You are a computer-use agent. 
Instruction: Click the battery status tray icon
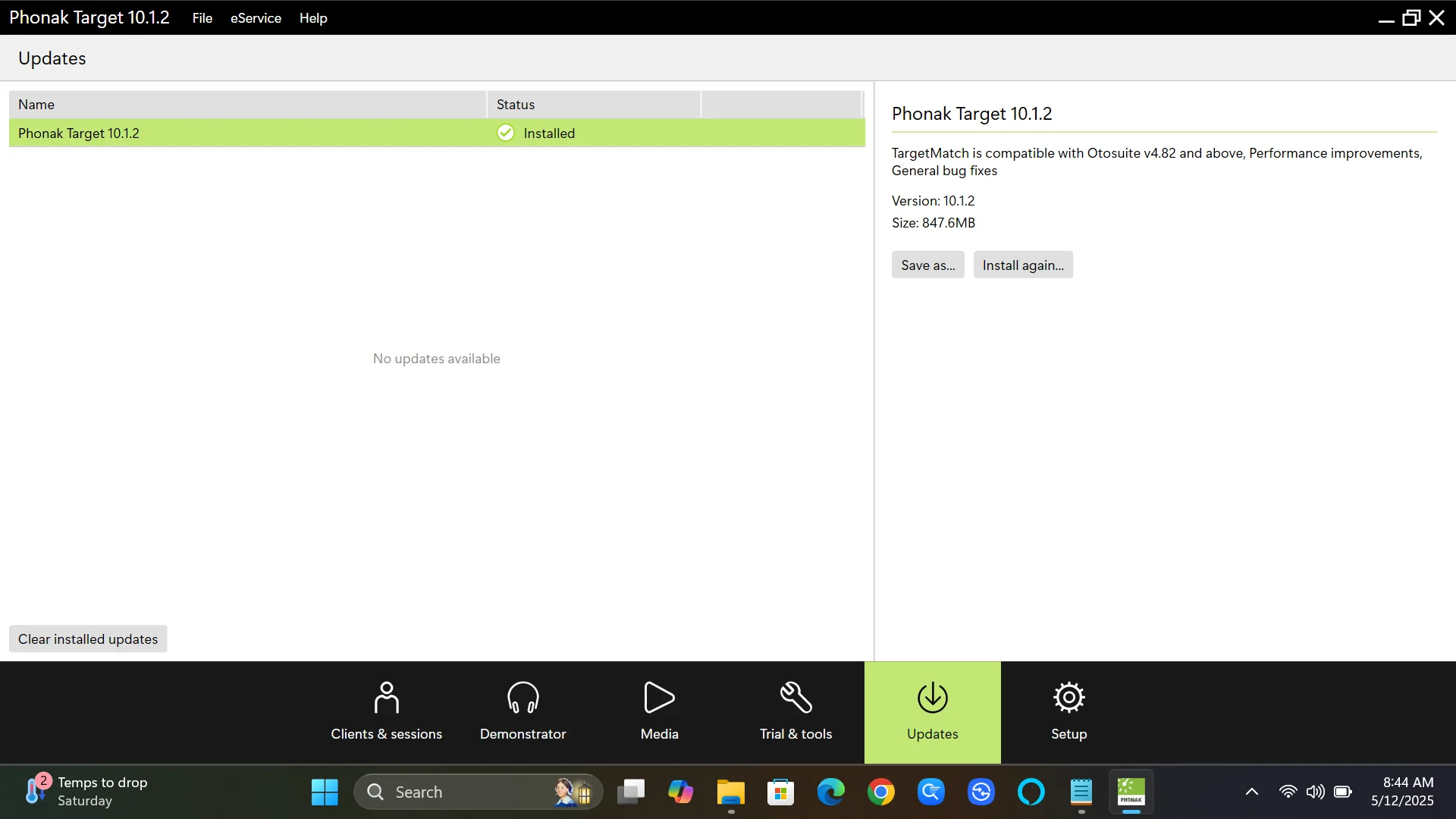(x=1342, y=792)
